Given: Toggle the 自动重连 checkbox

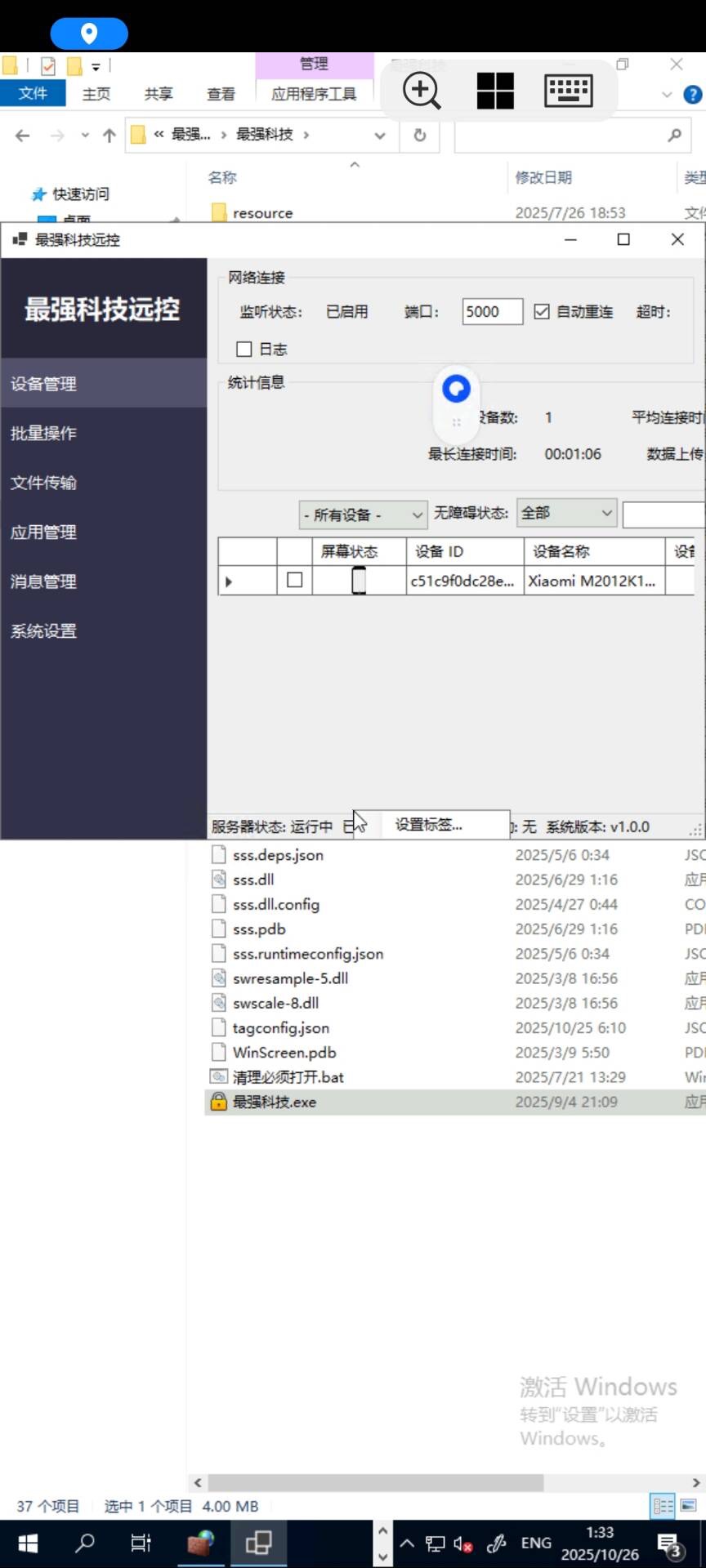Looking at the screenshot, I should click(x=542, y=311).
